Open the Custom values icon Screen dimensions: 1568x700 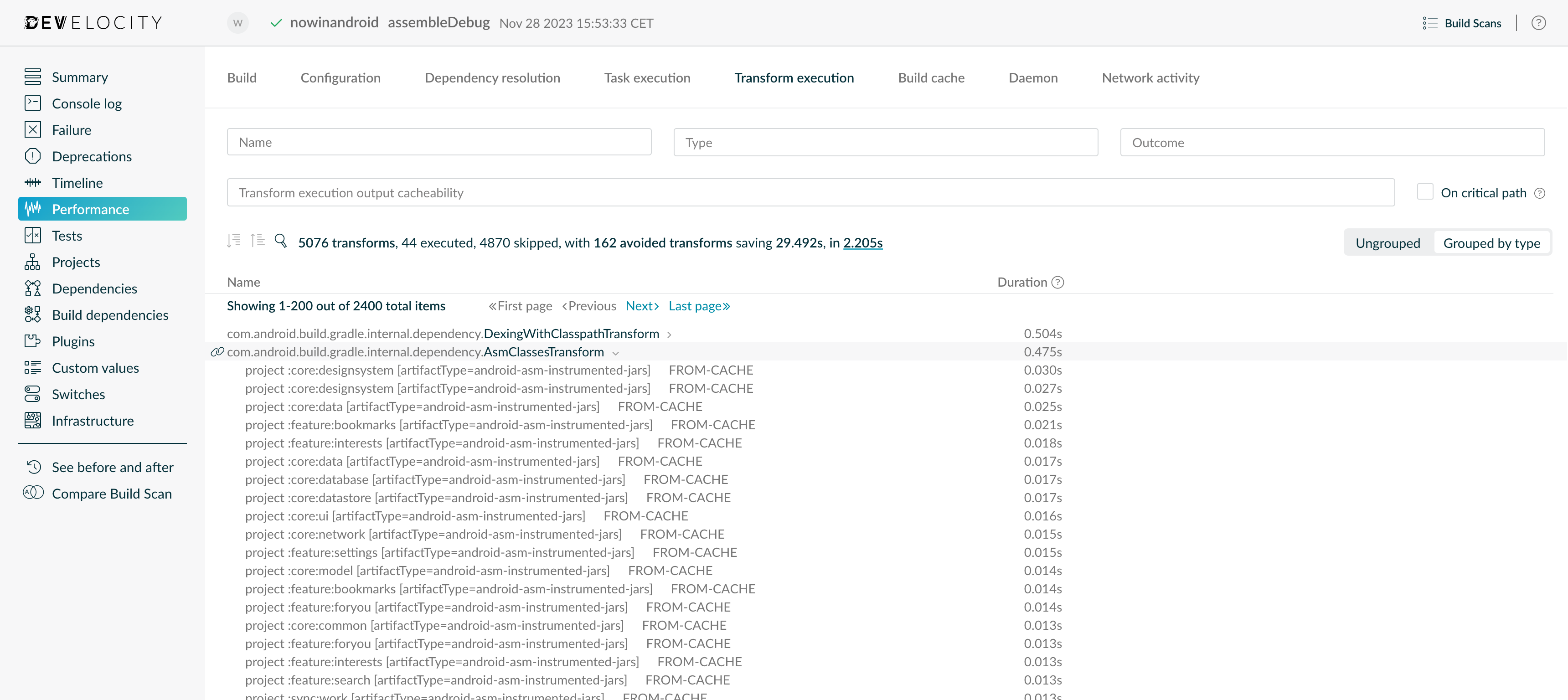(33, 368)
